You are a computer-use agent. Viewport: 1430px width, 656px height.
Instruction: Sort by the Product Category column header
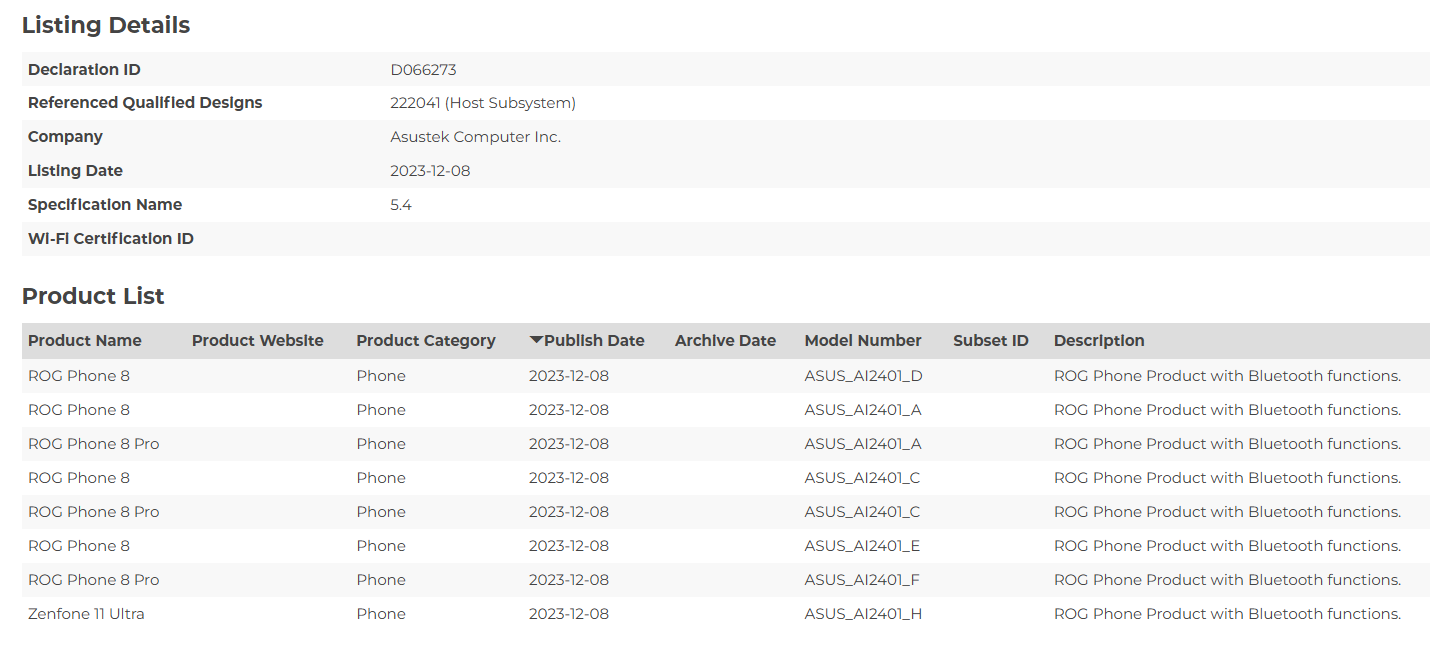[x=426, y=341]
